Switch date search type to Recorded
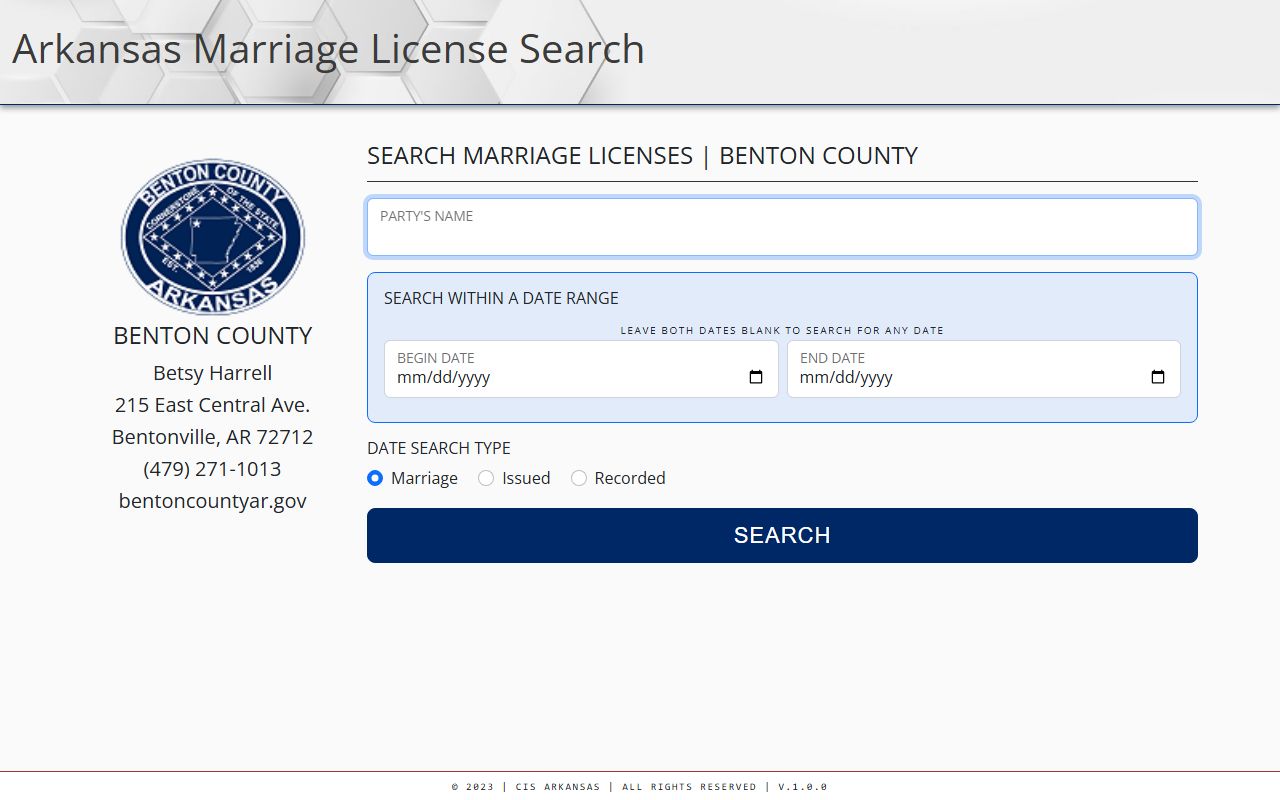The height and width of the screenshot is (800, 1280). 579,478
